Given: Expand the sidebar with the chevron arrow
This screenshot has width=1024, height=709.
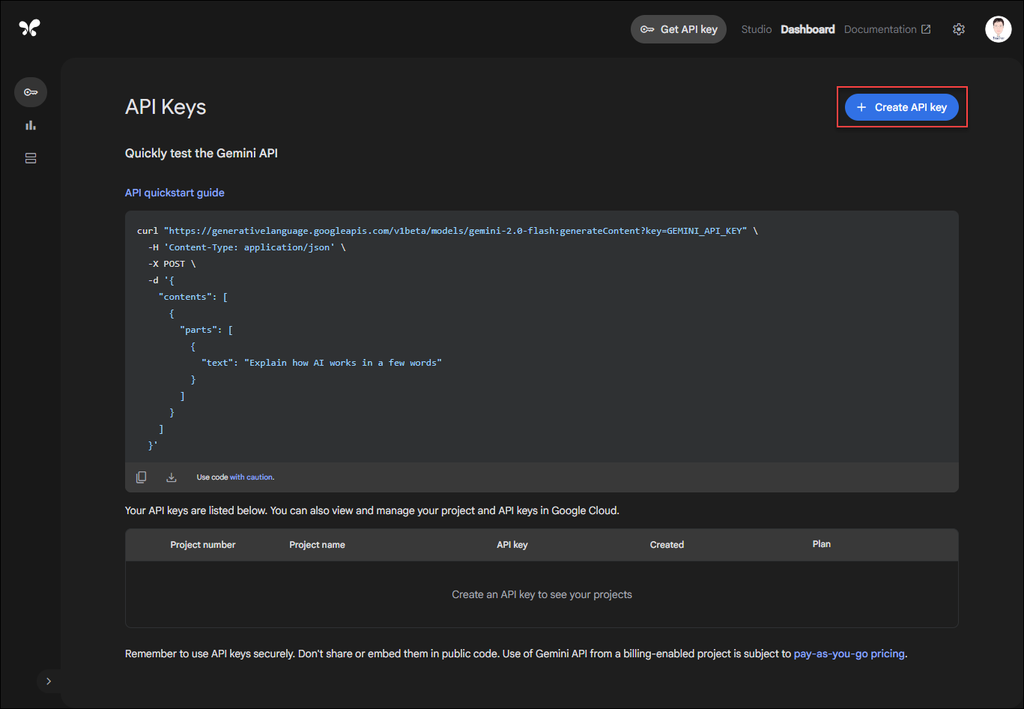Looking at the screenshot, I should 48,681.
